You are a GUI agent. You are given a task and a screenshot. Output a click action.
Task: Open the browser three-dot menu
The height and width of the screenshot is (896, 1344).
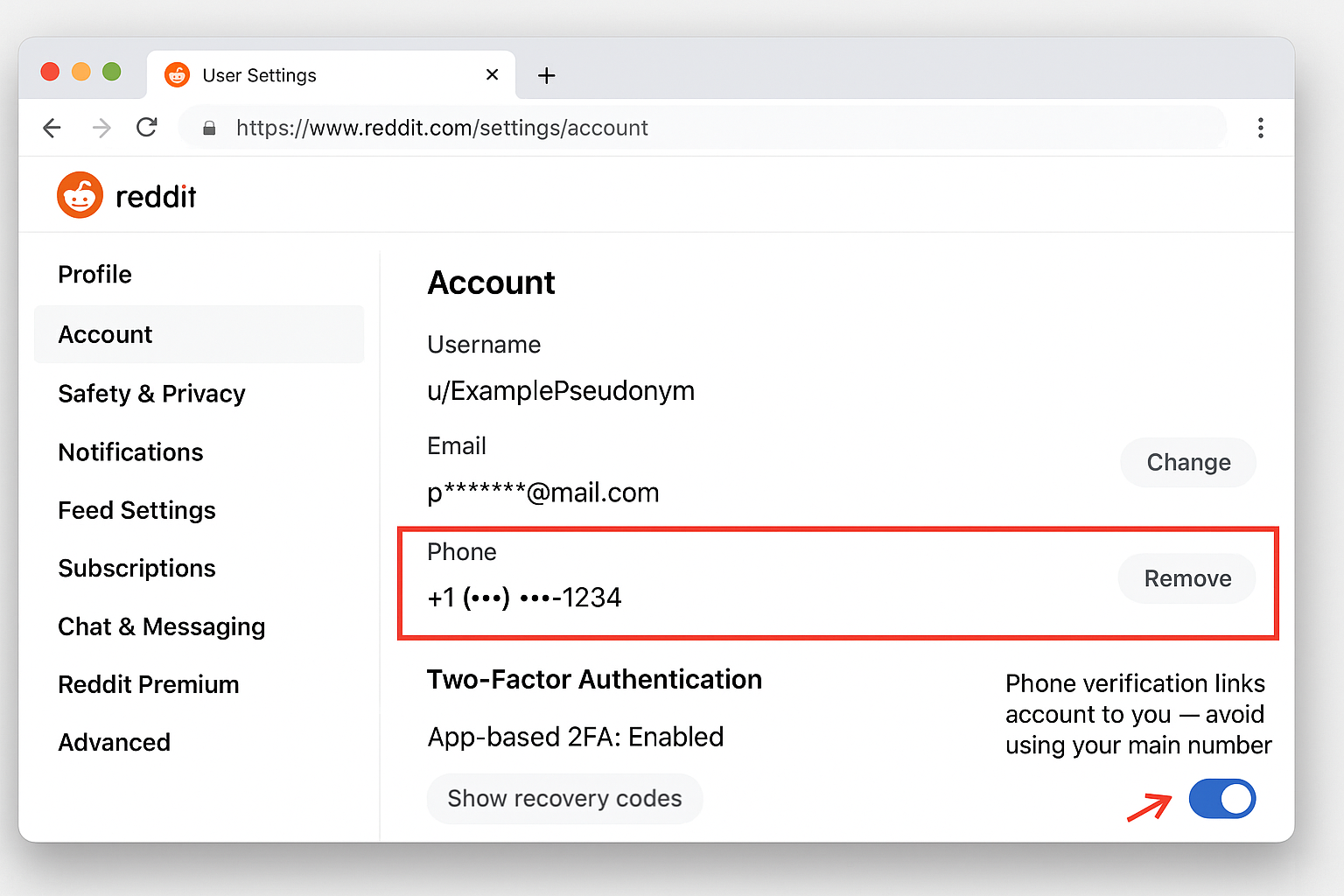pyautogui.click(x=1260, y=128)
